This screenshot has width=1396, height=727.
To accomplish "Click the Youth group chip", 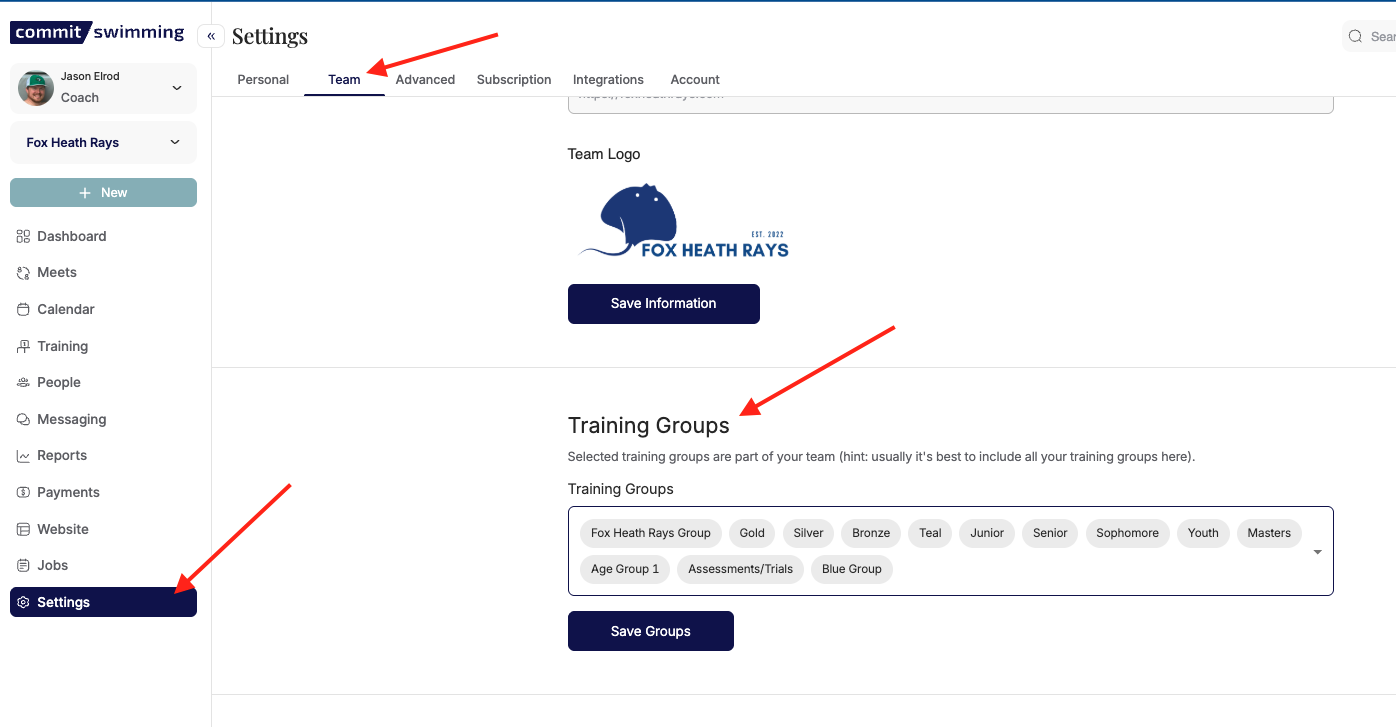I will pyautogui.click(x=1203, y=533).
